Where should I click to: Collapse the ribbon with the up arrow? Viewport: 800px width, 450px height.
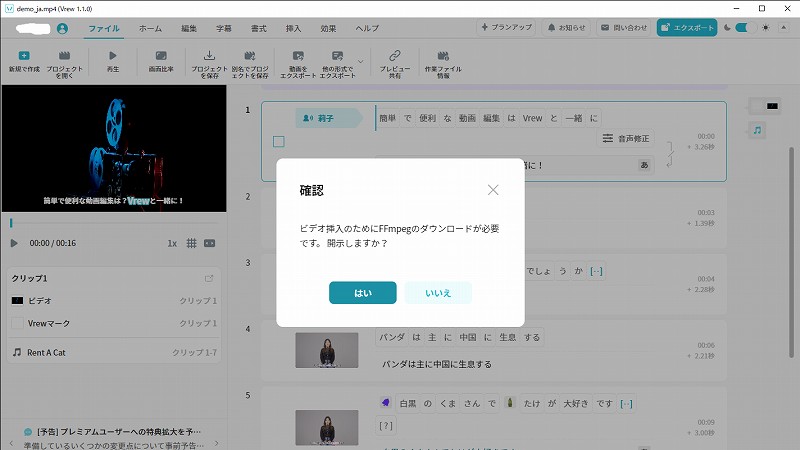[x=784, y=28]
